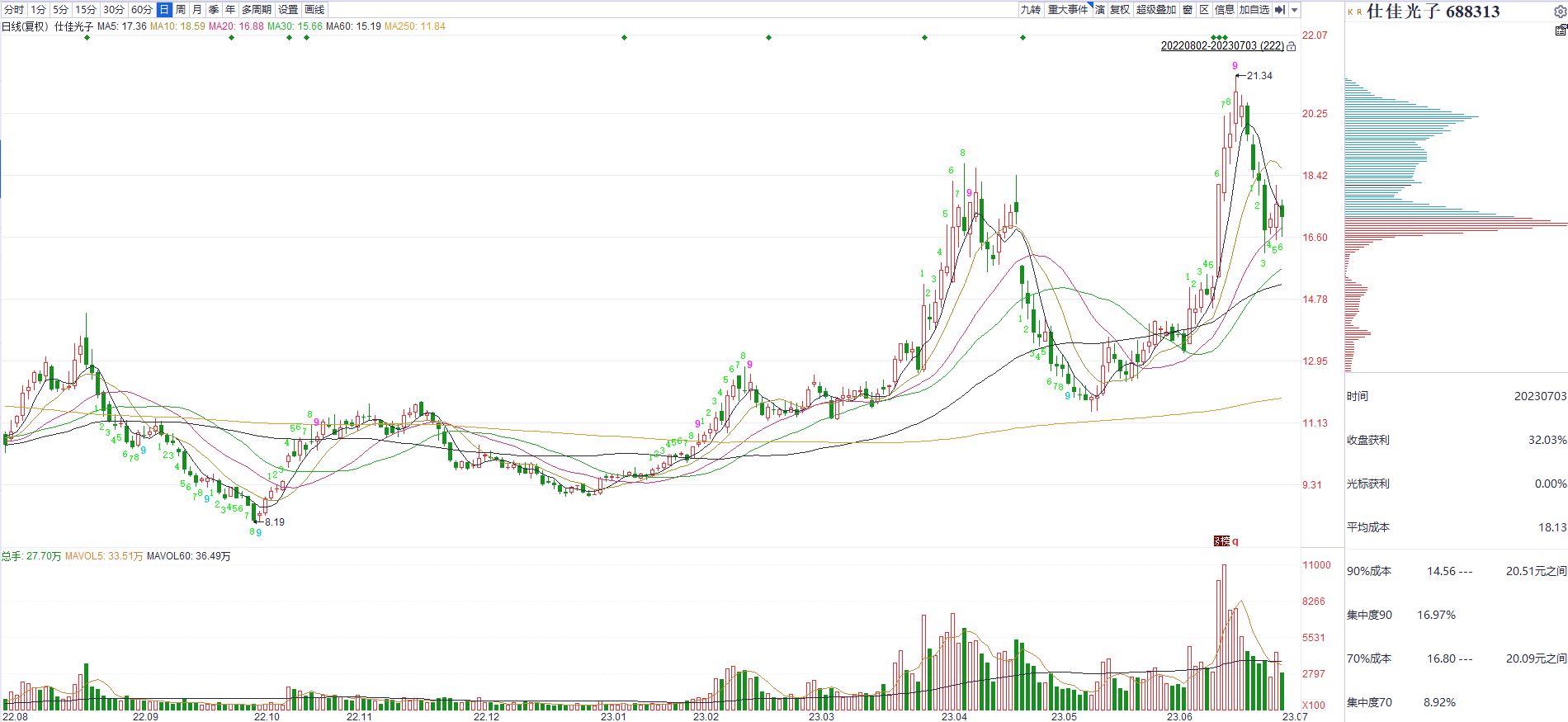Click the K marker icon before the stock name

(1350, 12)
